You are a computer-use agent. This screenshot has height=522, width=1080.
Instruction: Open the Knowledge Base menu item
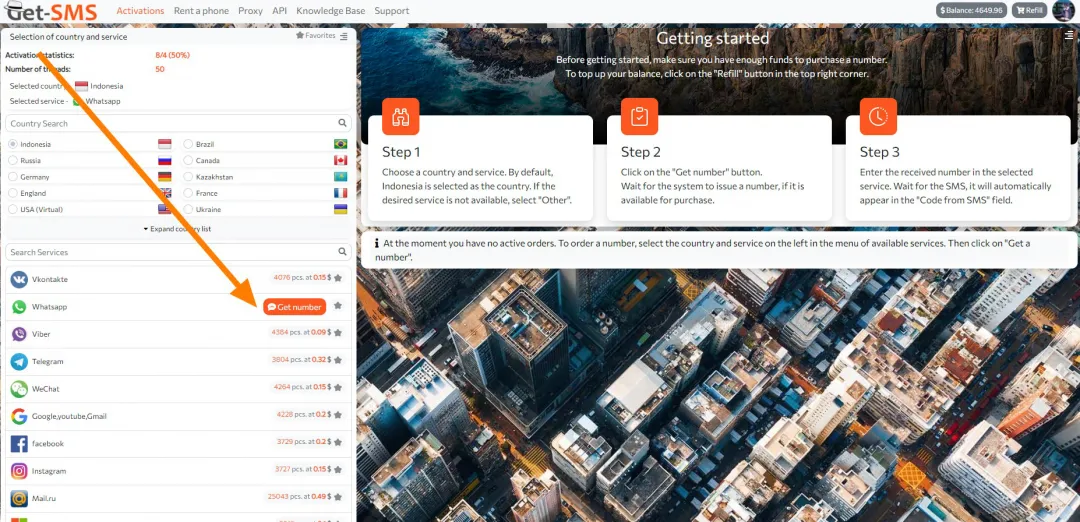point(331,11)
